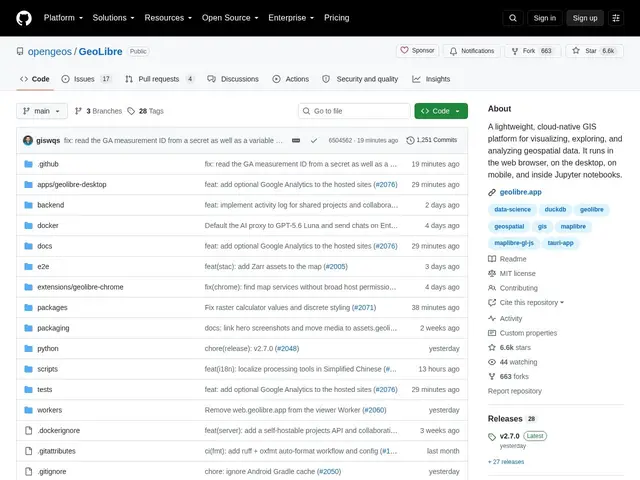Open the docker folder
This screenshot has height=480, width=640.
[x=48, y=225]
